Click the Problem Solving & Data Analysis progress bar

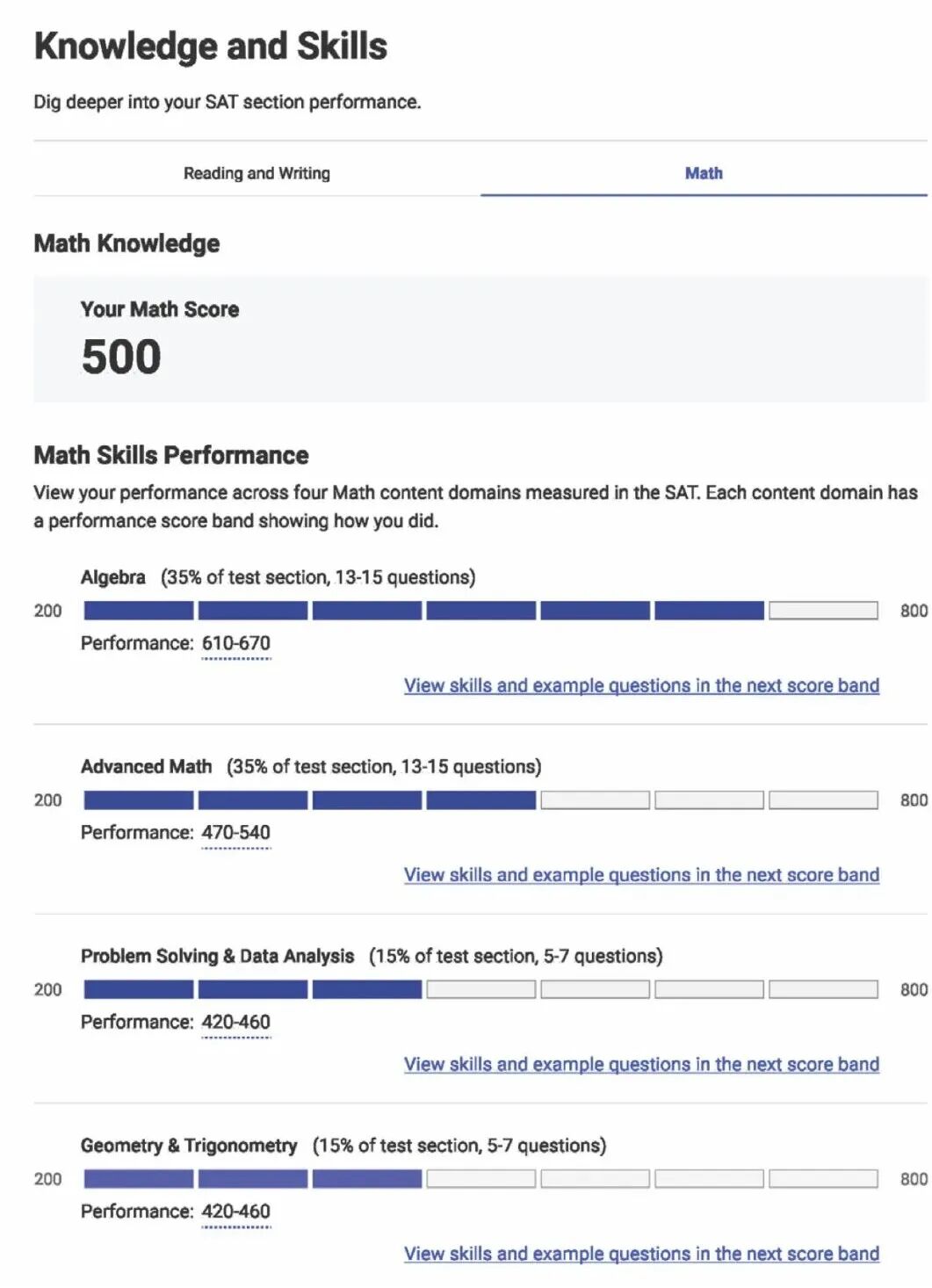(x=480, y=989)
